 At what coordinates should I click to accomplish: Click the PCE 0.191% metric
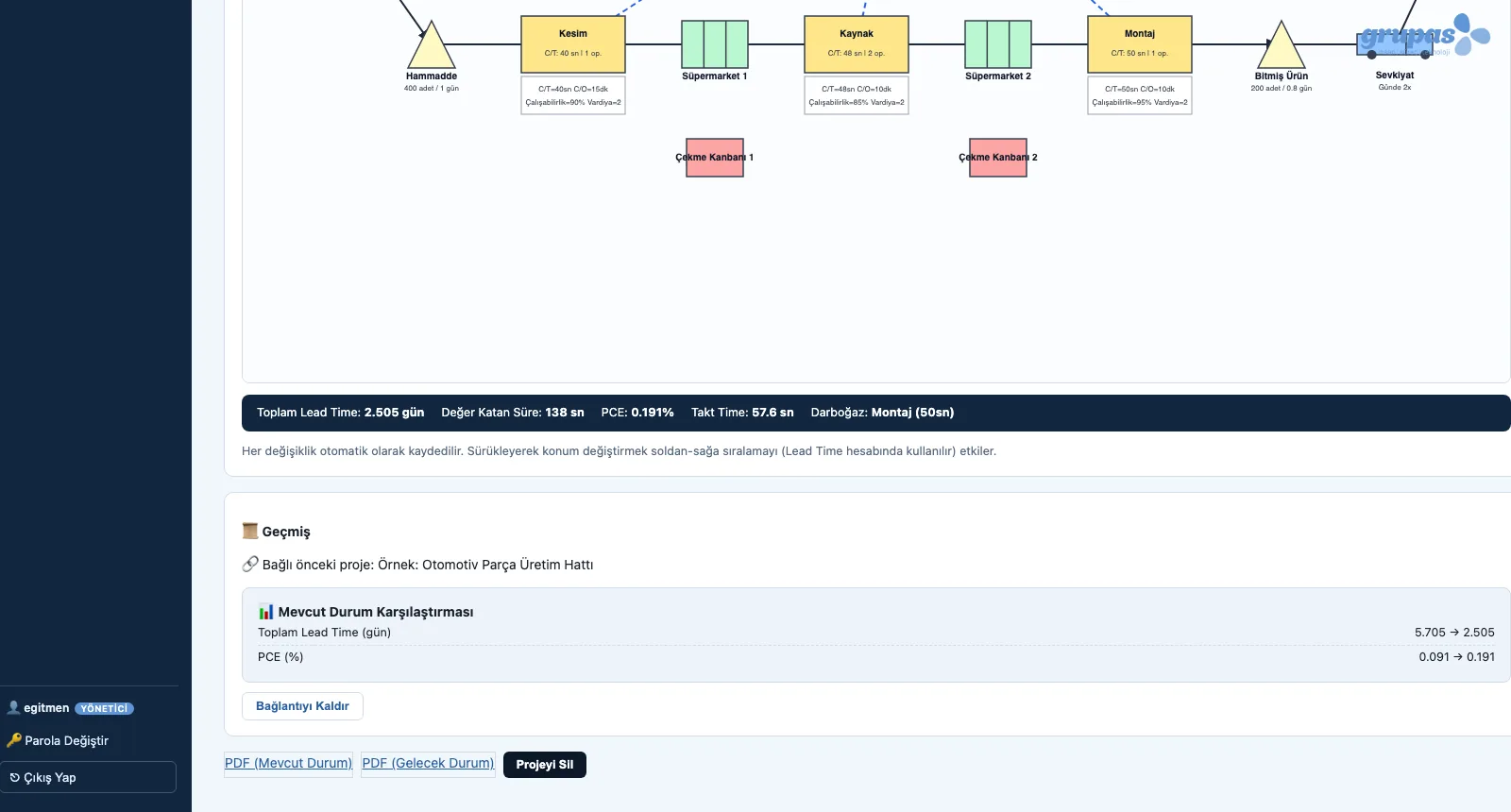637,413
